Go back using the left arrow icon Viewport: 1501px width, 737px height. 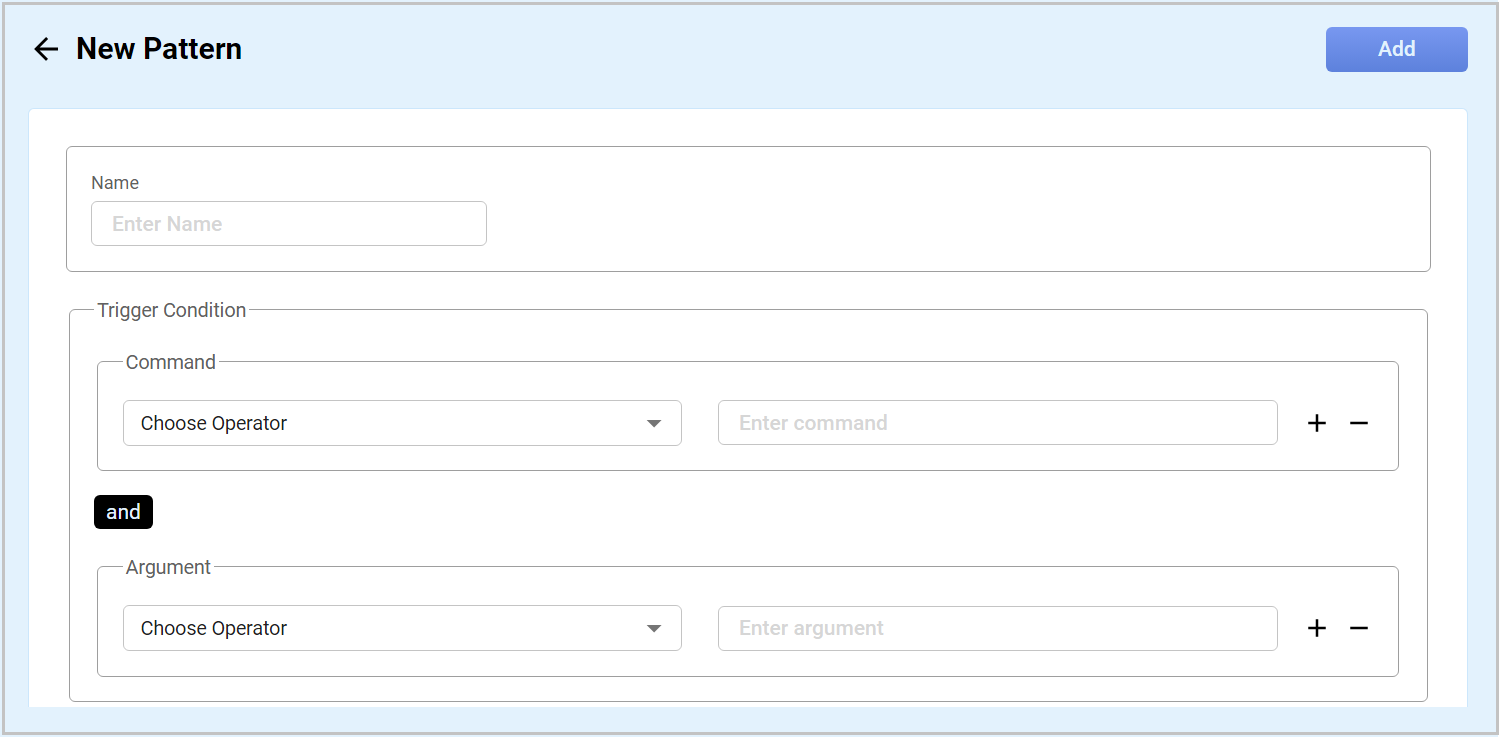point(46,49)
